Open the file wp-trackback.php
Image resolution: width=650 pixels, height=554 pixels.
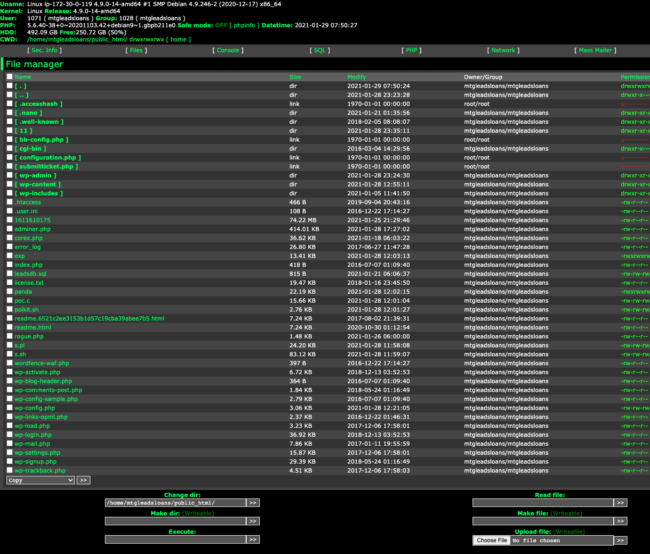(x=40, y=471)
